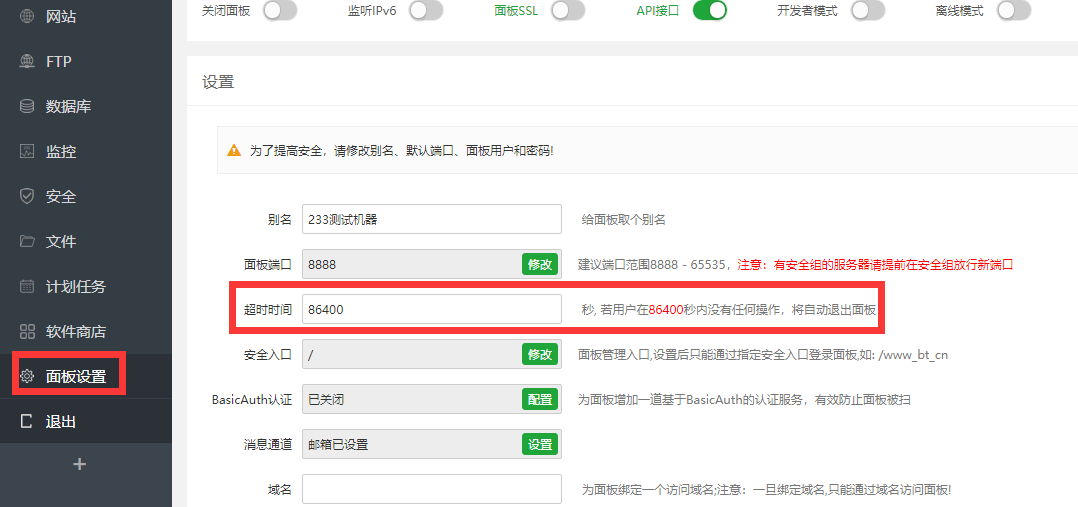The image size is (1078, 507).
Task: Focus the 超时时间 input field
Action: click(432, 310)
